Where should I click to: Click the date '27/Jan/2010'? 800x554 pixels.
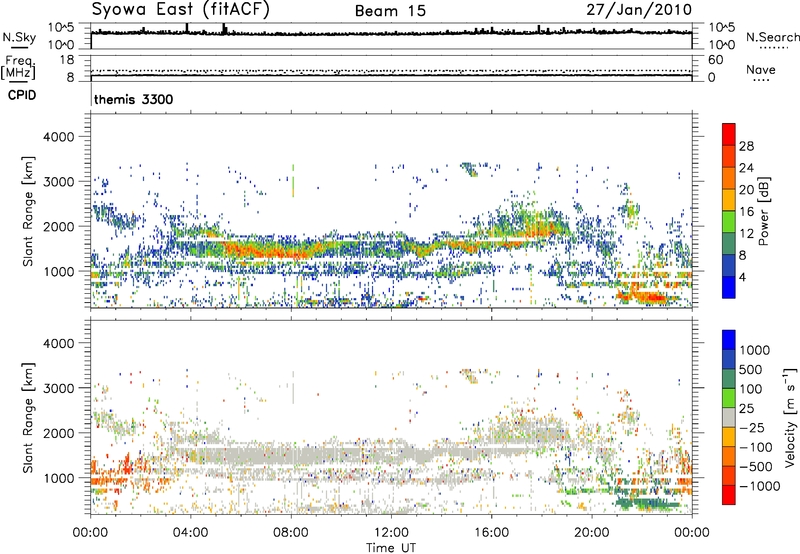[639, 10]
